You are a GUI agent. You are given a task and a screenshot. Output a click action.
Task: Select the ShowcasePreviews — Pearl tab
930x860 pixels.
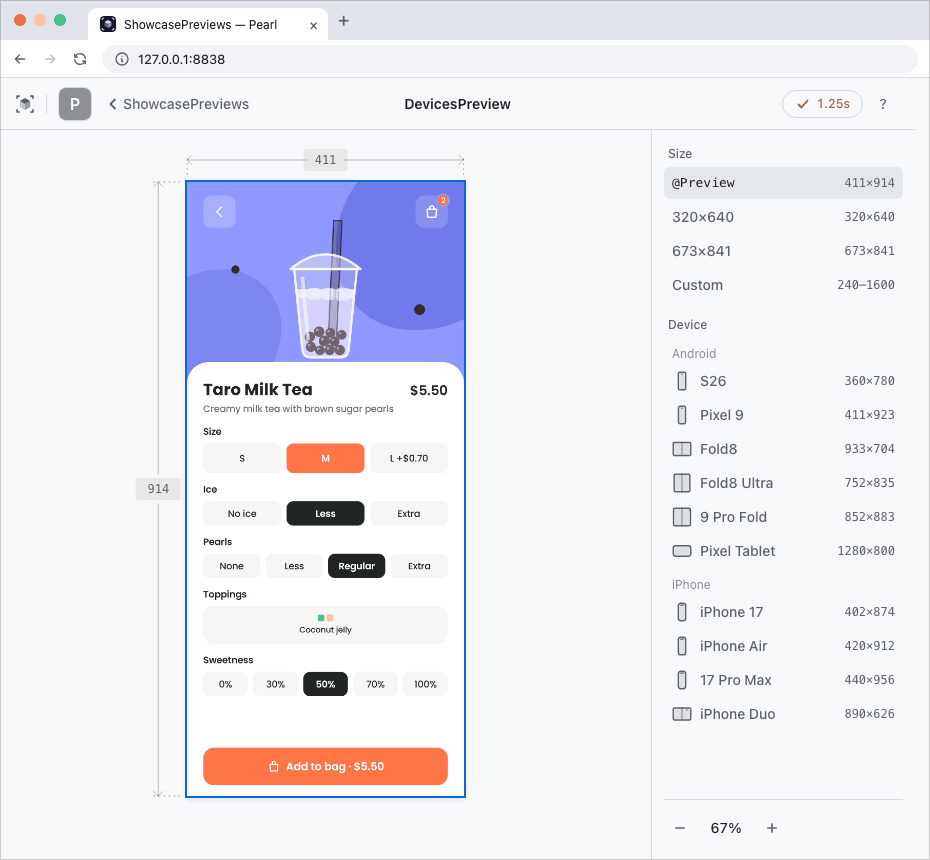click(208, 24)
